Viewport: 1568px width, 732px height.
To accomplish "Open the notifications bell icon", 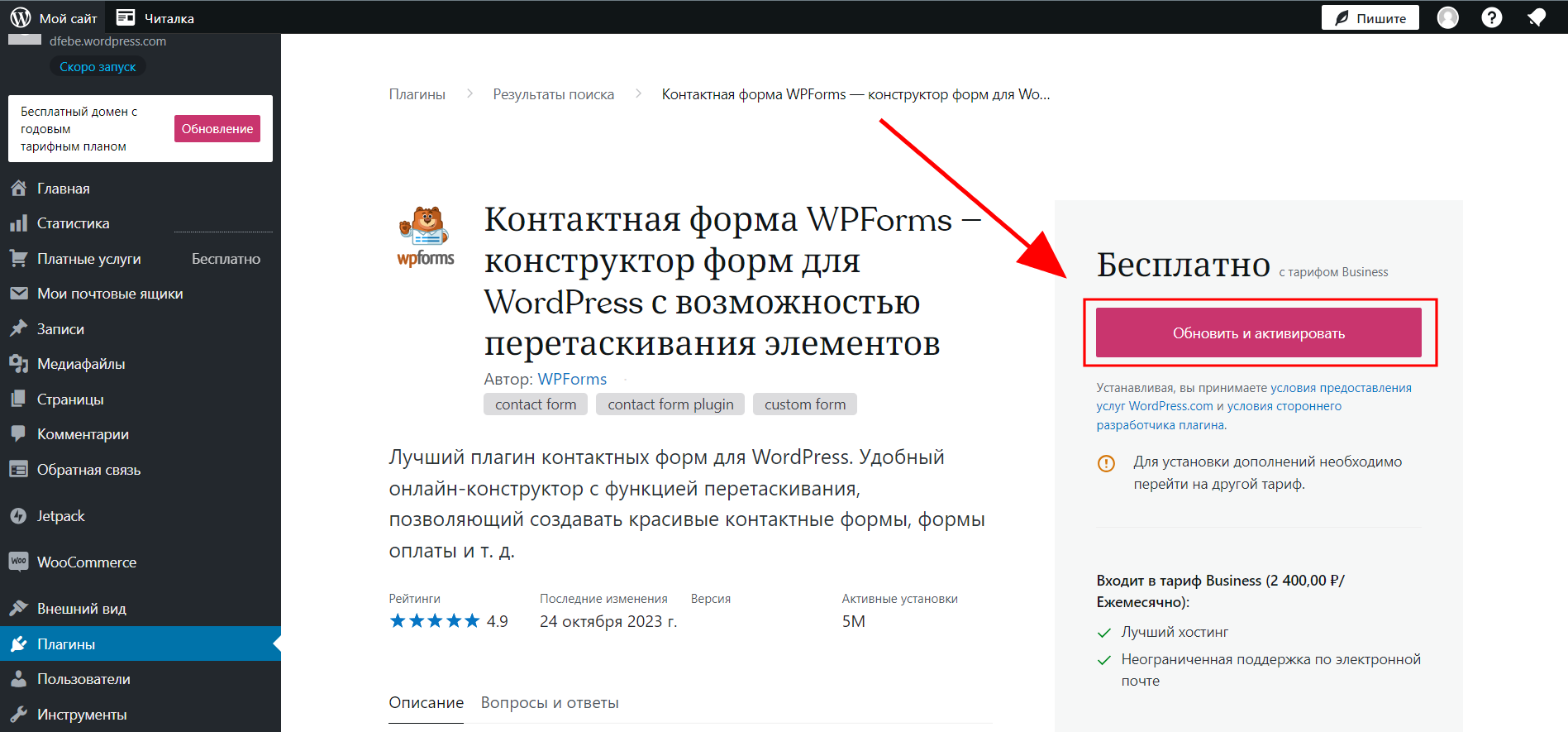I will (1536, 17).
